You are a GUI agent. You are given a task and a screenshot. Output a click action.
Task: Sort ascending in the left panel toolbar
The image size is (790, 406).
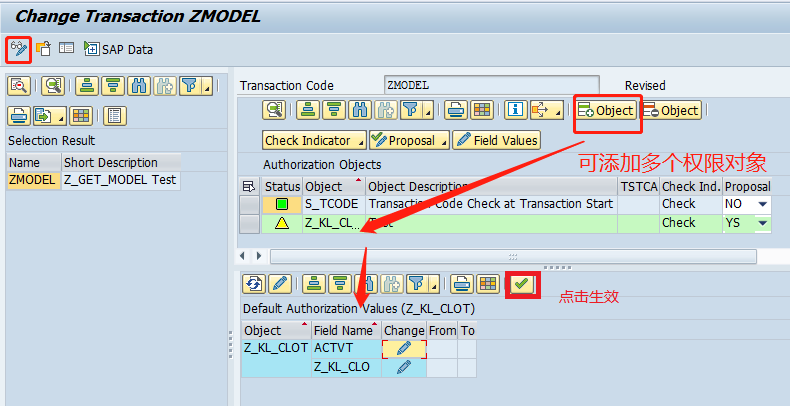pos(87,86)
